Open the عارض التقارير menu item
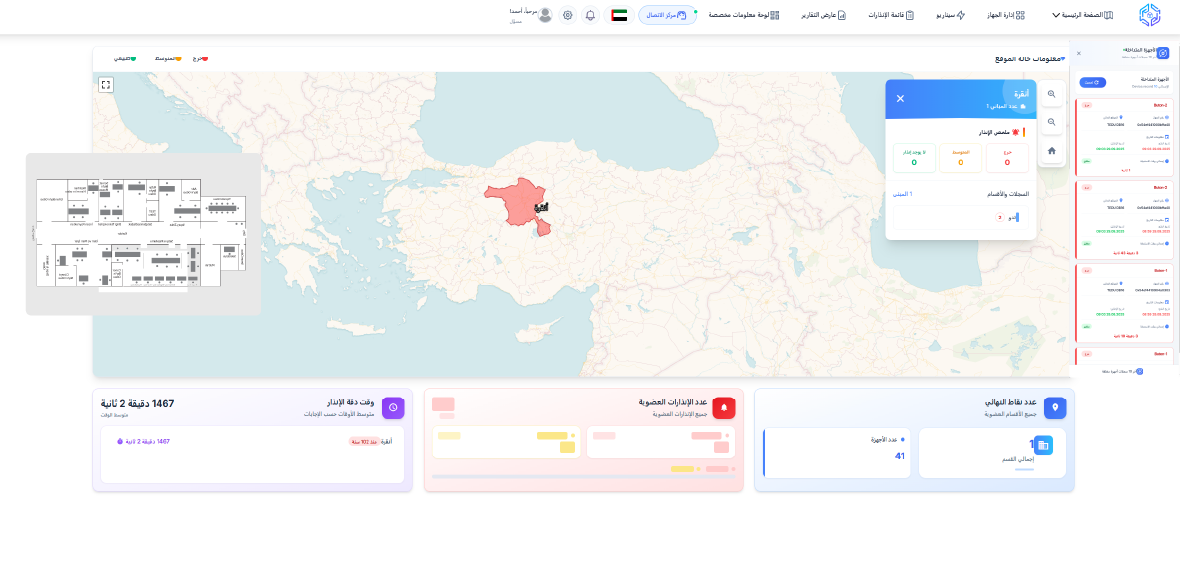The width and height of the screenshot is (1180, 570). pos(823,15)
